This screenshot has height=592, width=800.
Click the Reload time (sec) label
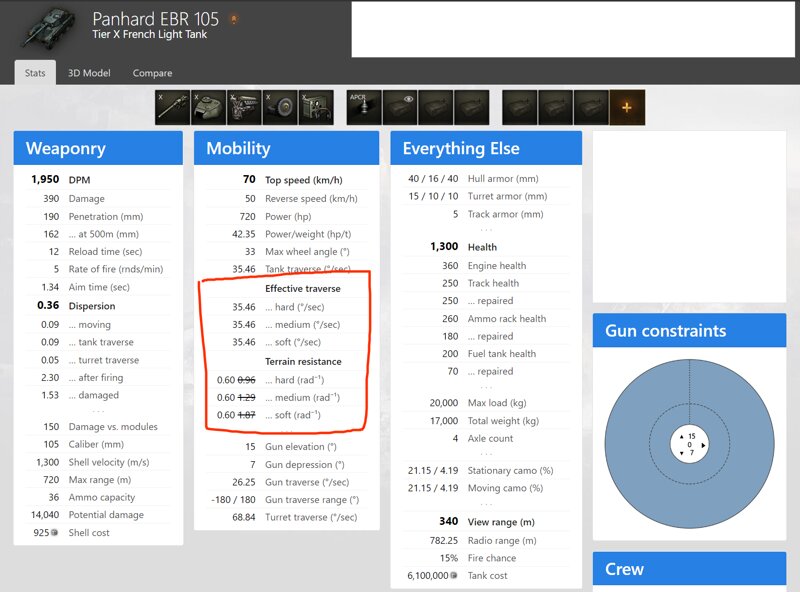pyautogui.click(x=105, y=252)
